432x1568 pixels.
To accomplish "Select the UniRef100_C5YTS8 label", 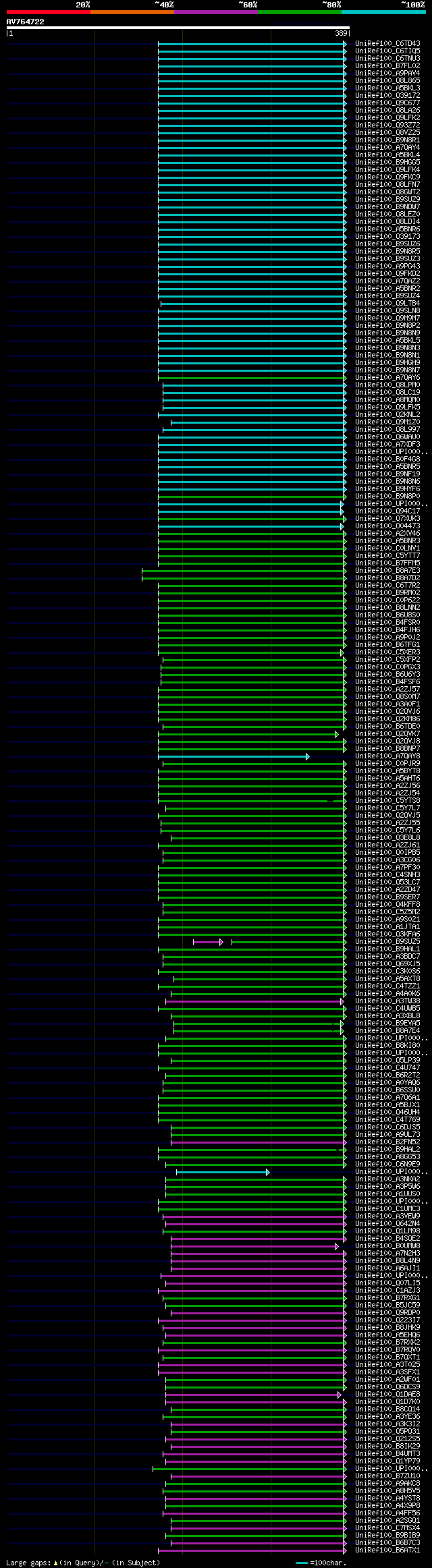I will (x=387, y=801).
